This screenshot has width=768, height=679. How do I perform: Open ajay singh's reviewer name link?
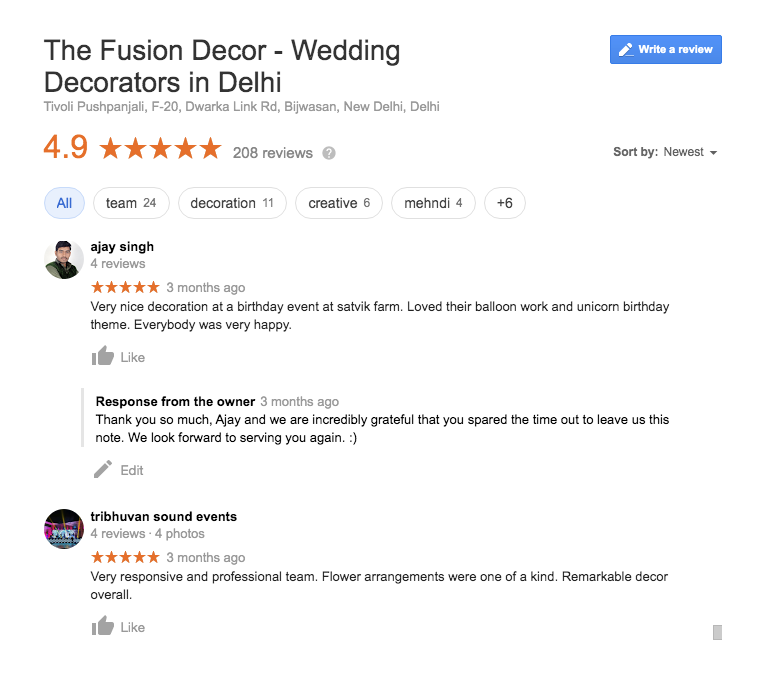pos(122,246)
